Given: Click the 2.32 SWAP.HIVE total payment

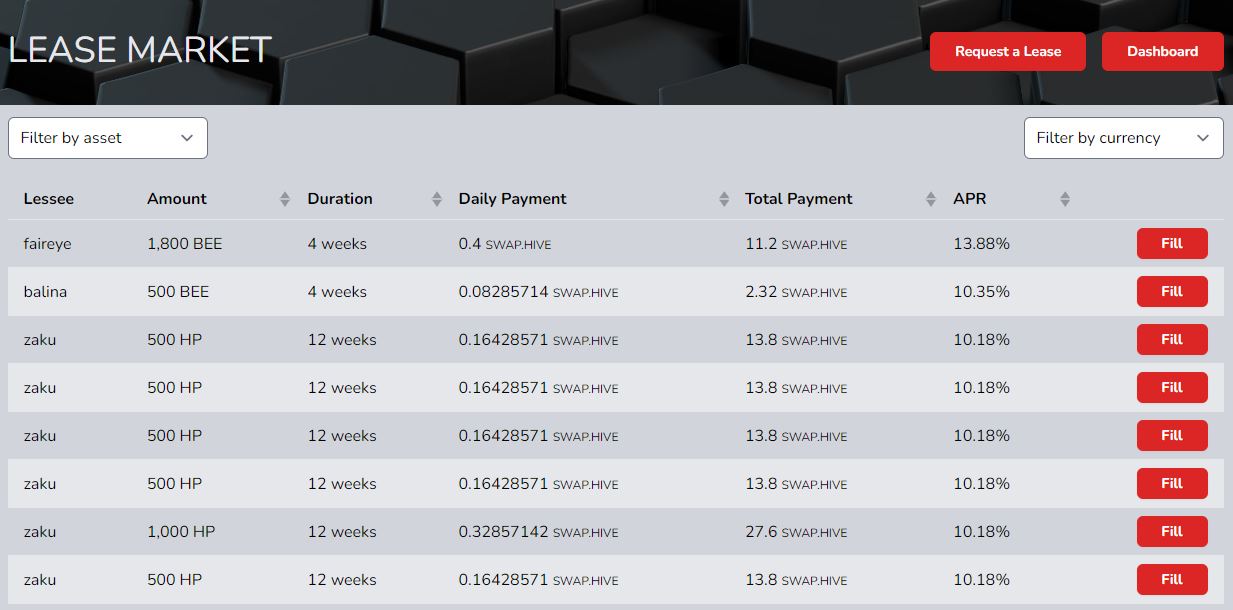Looking at the screenshot, I should coord(796,291).
